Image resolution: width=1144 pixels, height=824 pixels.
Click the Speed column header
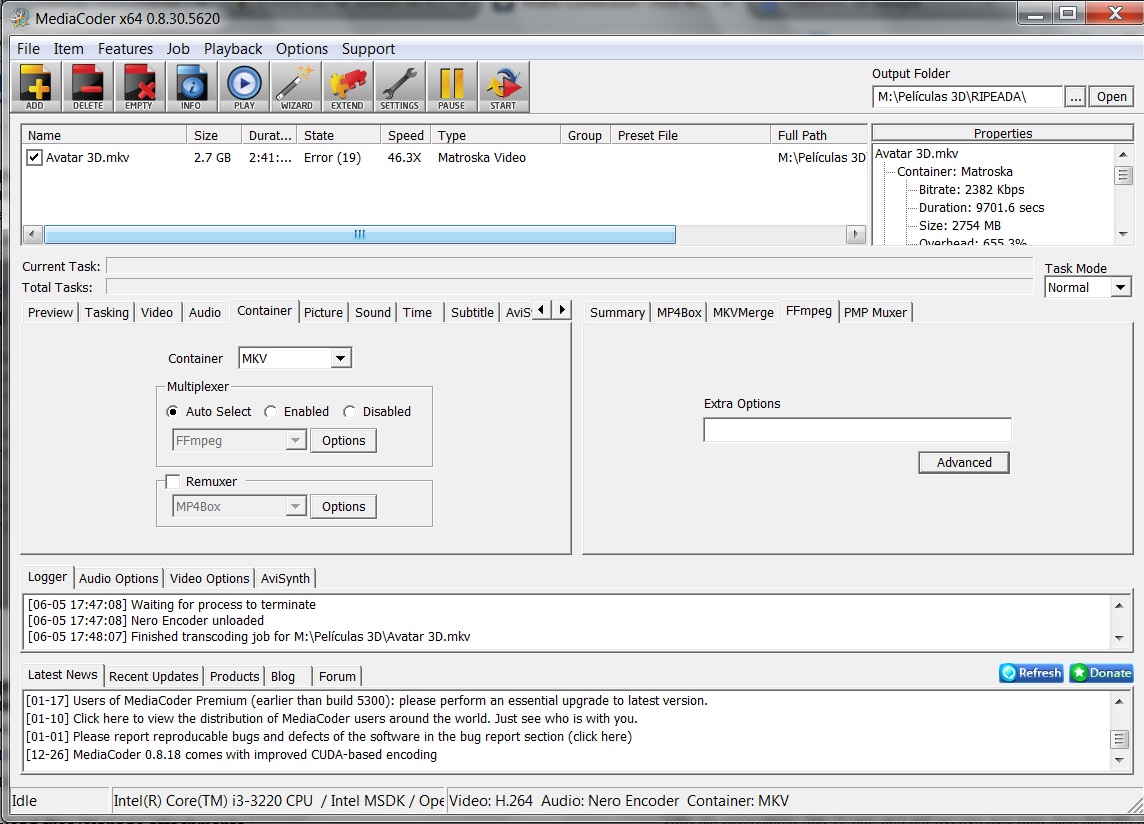(406, 135)
